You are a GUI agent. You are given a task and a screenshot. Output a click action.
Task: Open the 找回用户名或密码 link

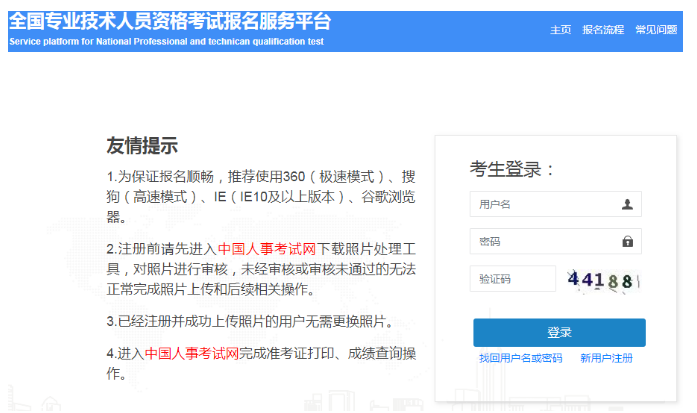[x=520, y=358]
